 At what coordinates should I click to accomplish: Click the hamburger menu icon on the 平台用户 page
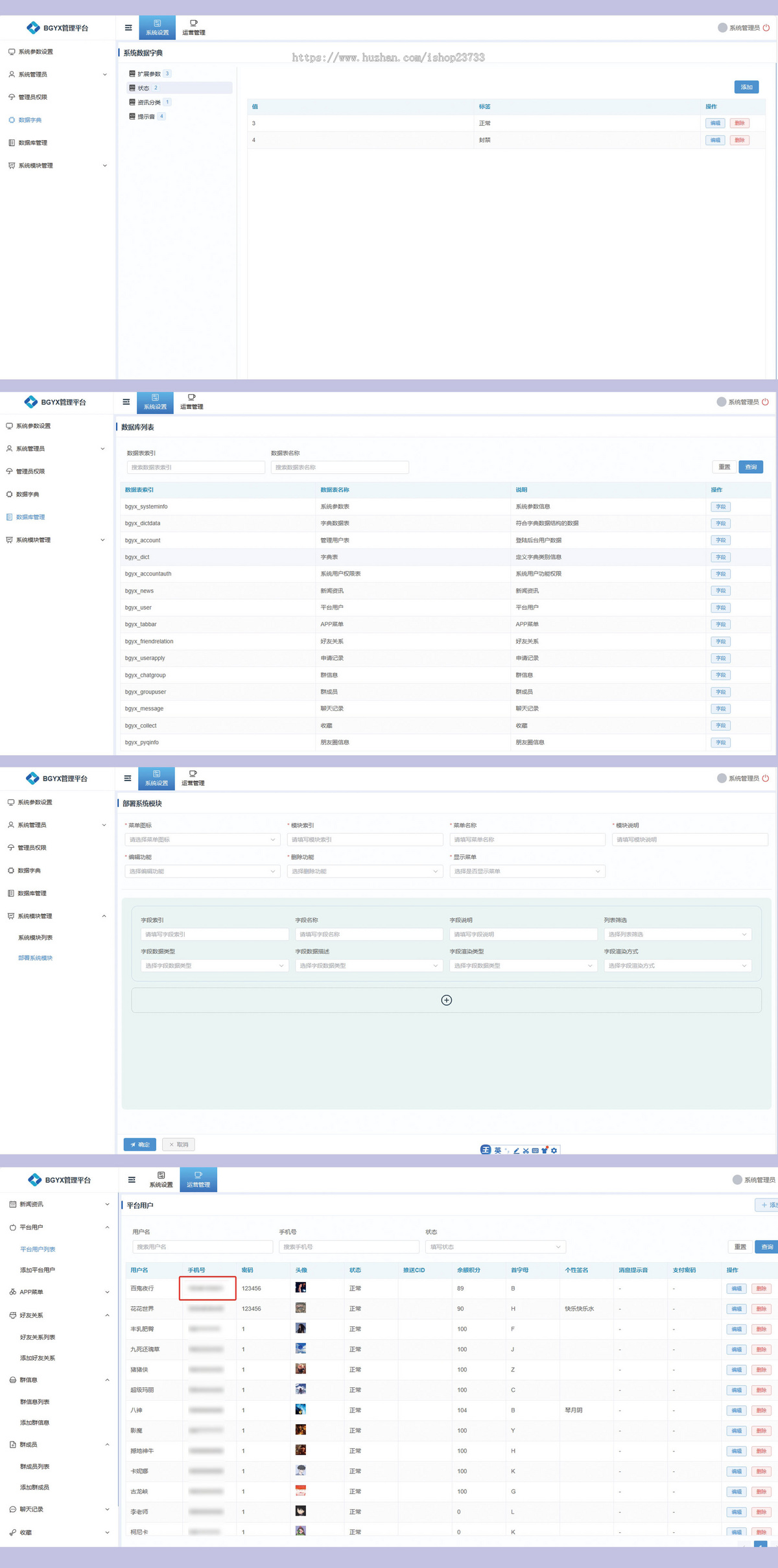(132, 1180)
